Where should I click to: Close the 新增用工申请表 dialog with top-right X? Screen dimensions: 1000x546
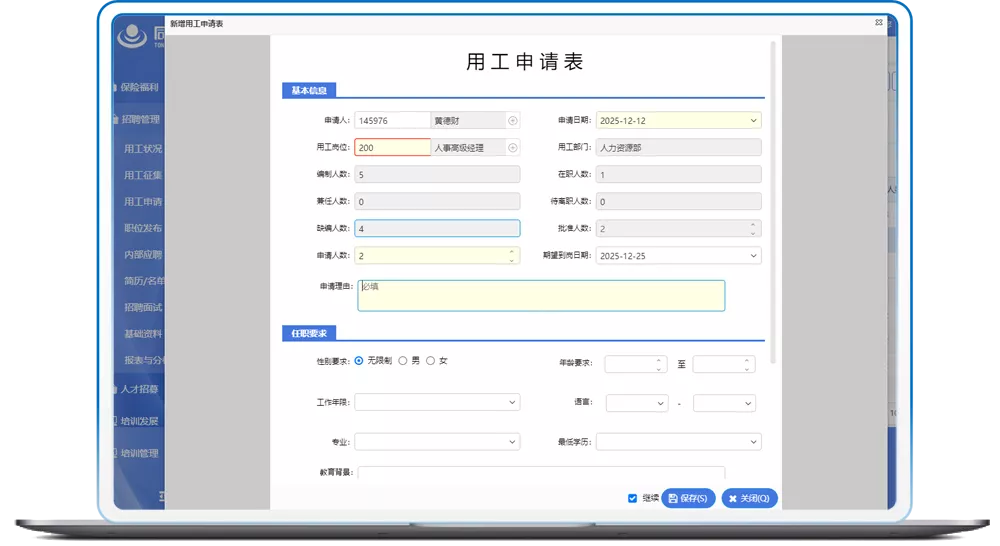(x=879, y=22)
